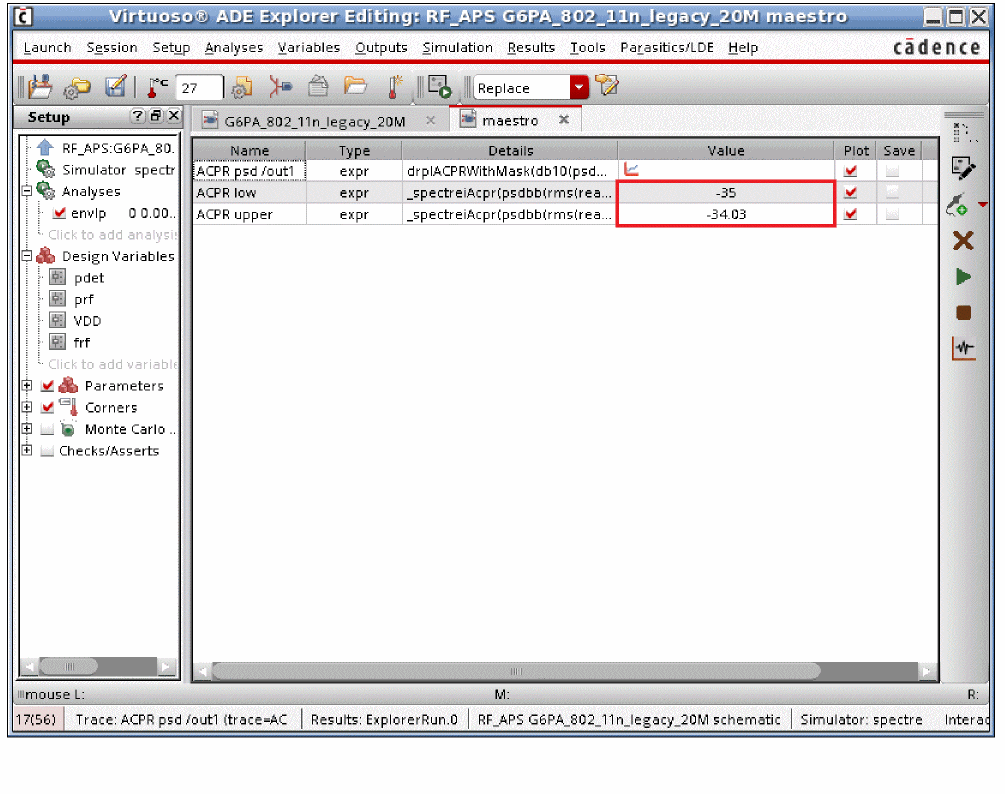Screen dimensions: 1005x794
Task: Click 'Click to add variable' link
Action: [x=112, y=364]
